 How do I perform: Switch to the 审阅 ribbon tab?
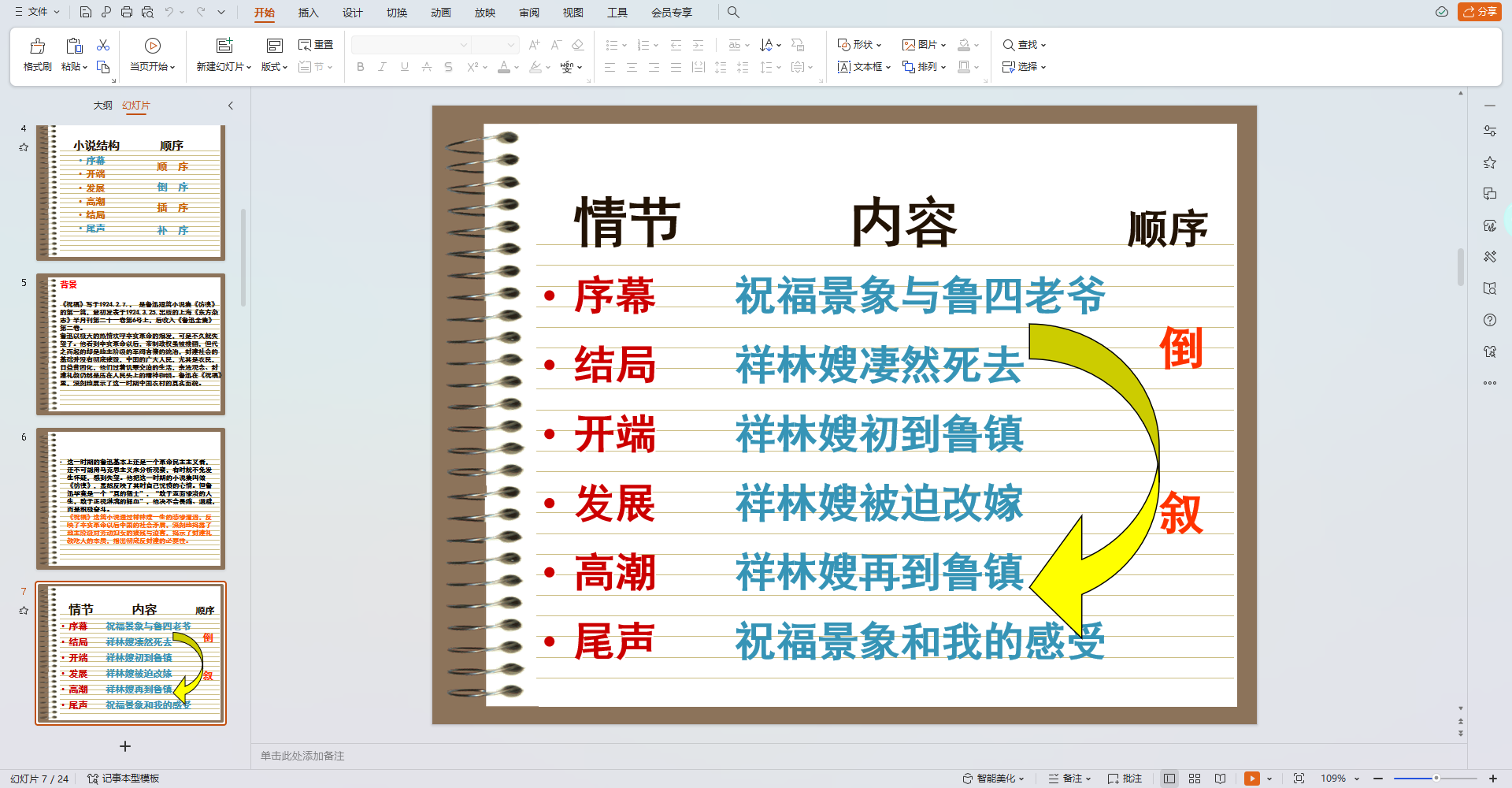pyautogui.click(x=528, y=13)
